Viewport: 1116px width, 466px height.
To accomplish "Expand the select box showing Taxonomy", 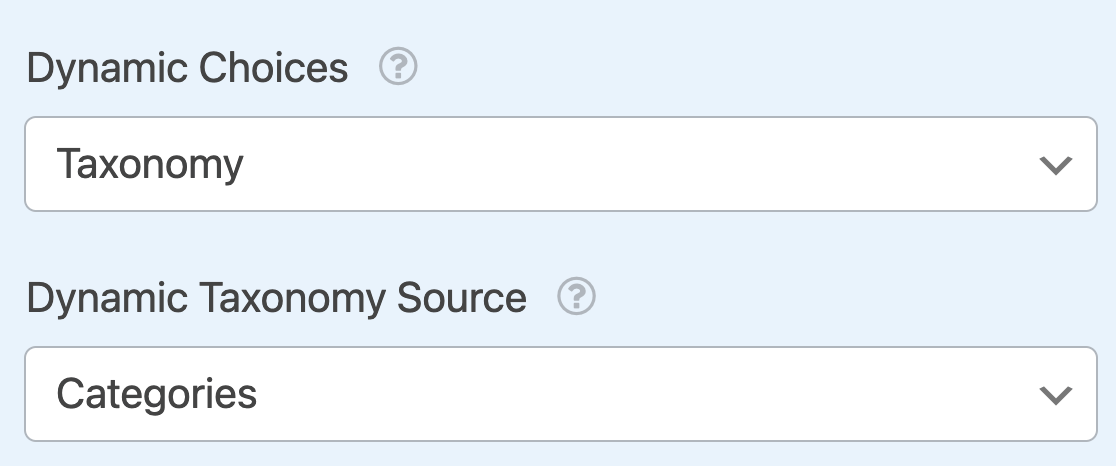I will [561, 164].
